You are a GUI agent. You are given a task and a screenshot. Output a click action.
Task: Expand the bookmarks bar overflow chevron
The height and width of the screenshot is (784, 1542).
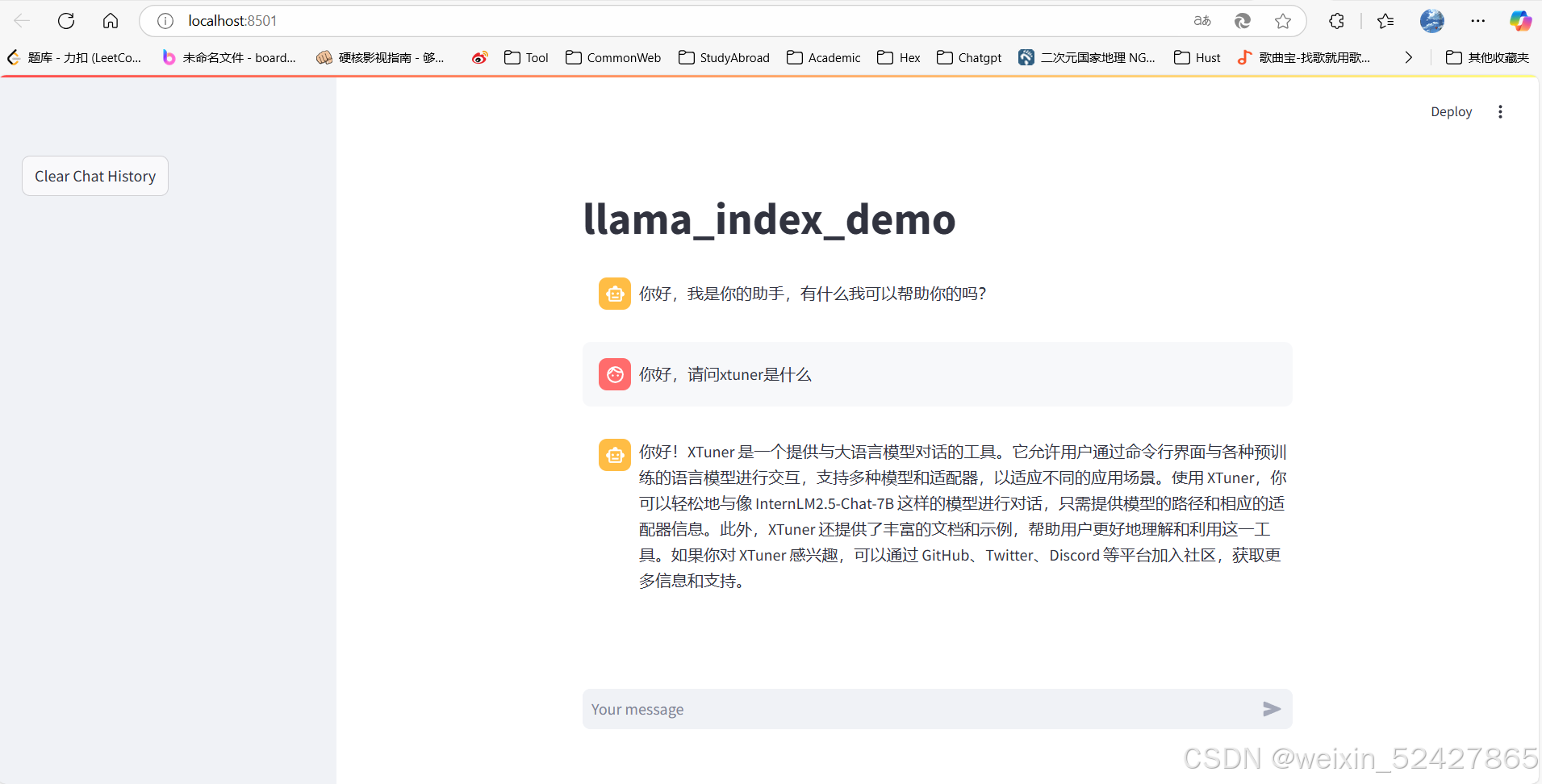pos(1408,57)
